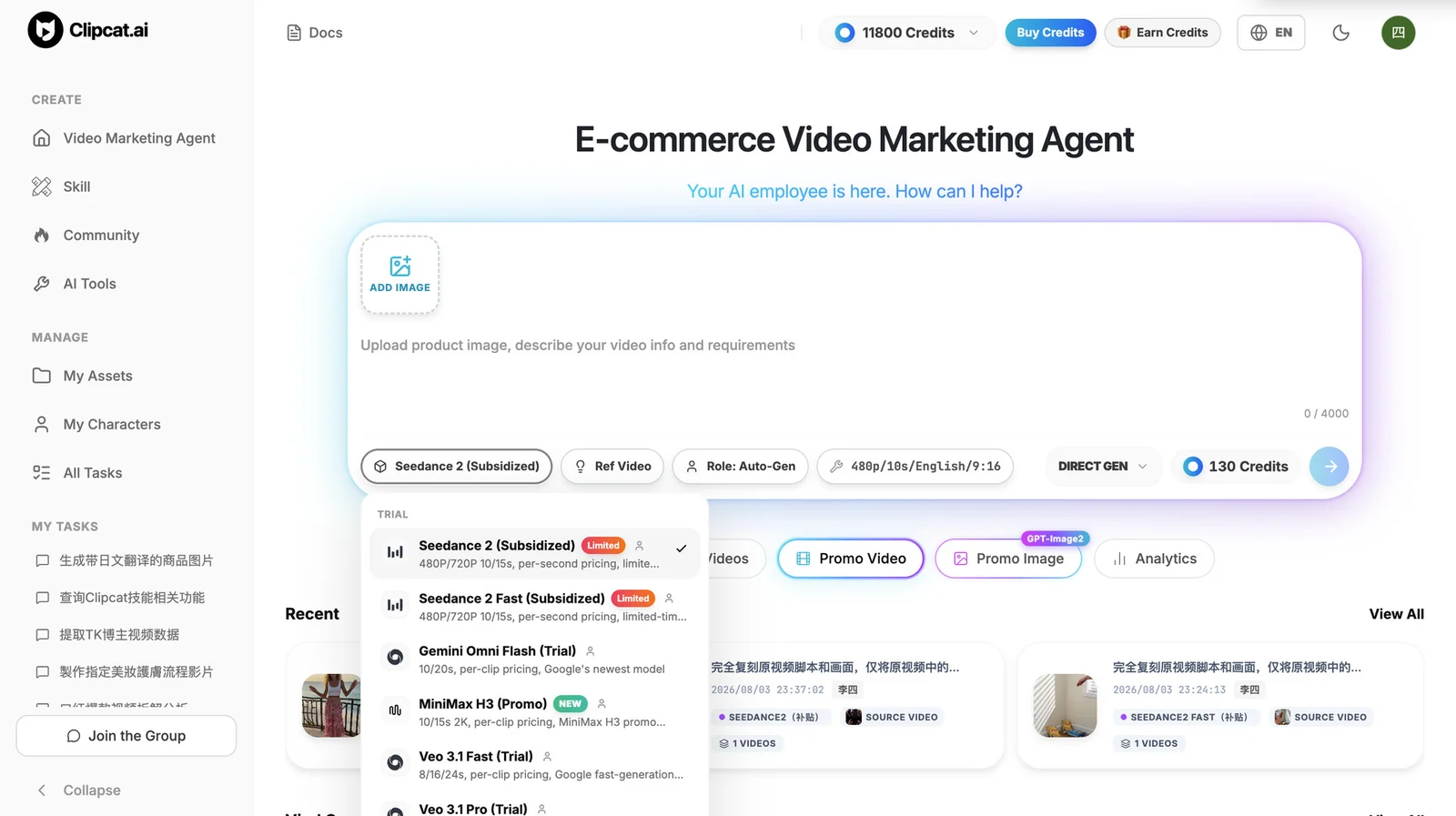
Task: Switch to the Analytics tab
Action: tap(1154, 559)
